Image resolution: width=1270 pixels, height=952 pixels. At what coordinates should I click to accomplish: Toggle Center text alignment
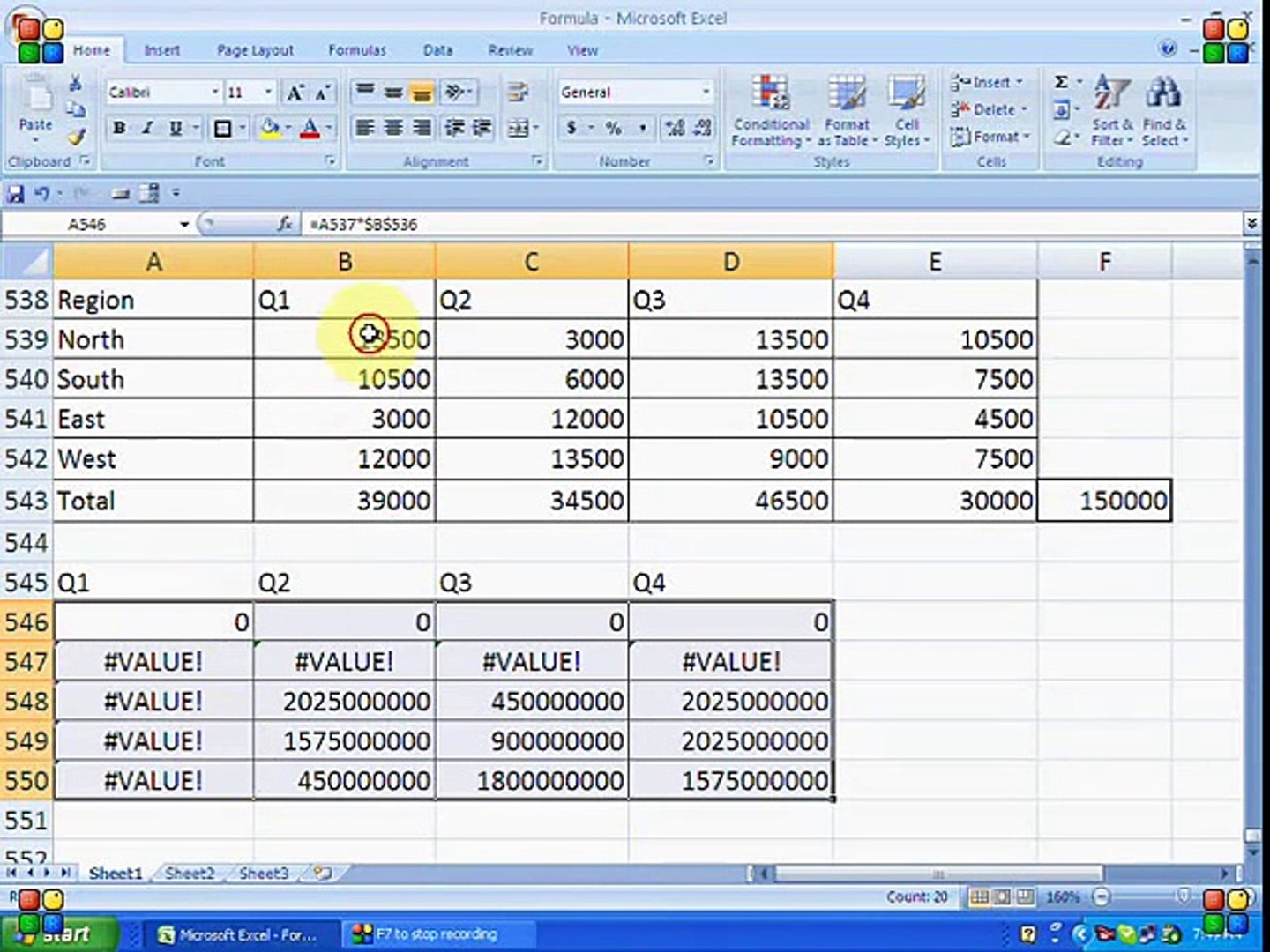point(393,129)
